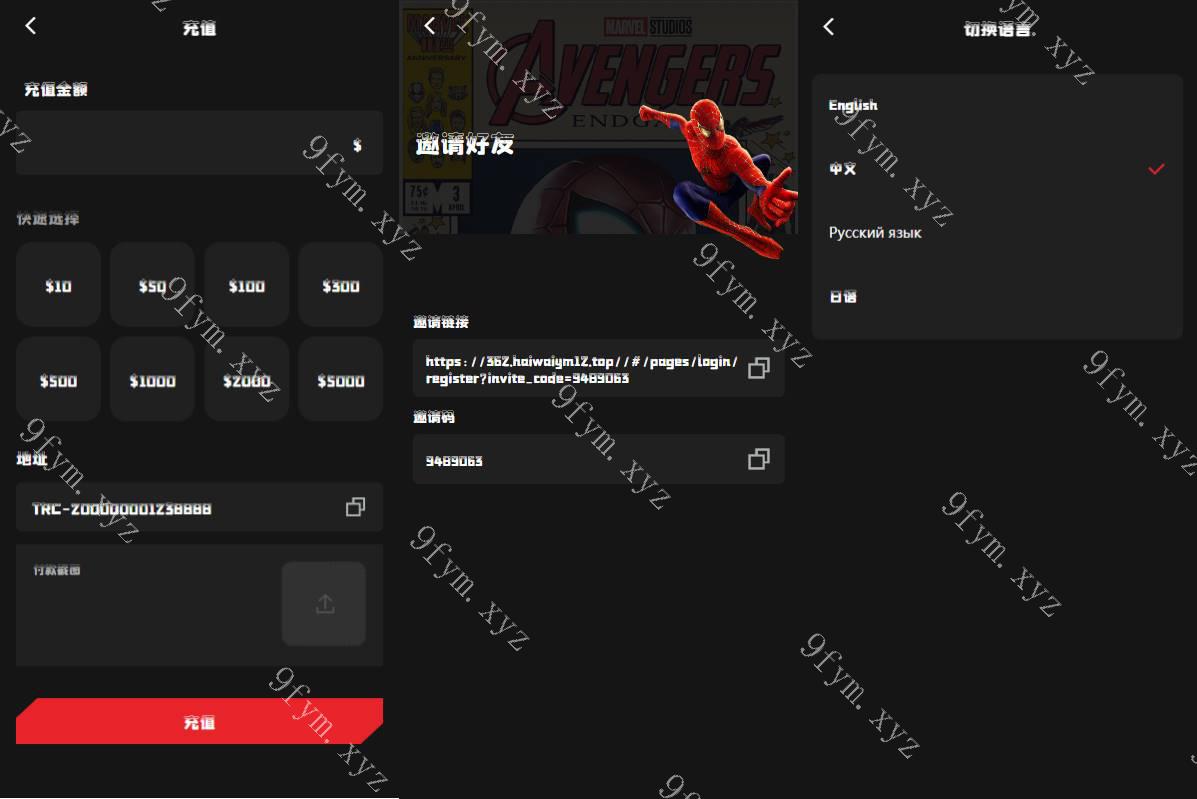Click the dollar sign in amount field
Screen dimensions: 1197x799
click(x=357, y=144)
